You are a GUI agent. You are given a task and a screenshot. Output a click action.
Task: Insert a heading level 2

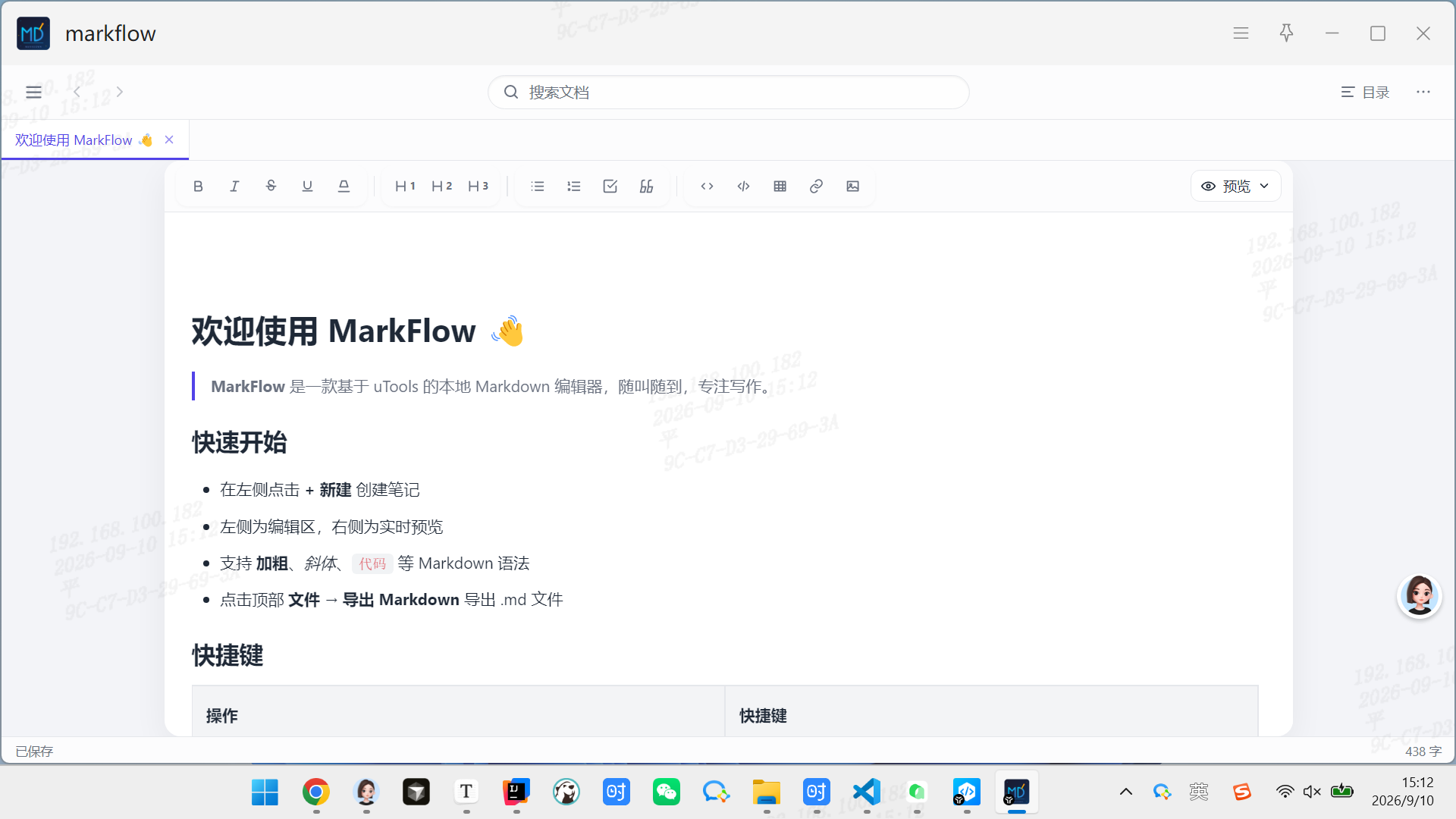[x=441, y=187]
